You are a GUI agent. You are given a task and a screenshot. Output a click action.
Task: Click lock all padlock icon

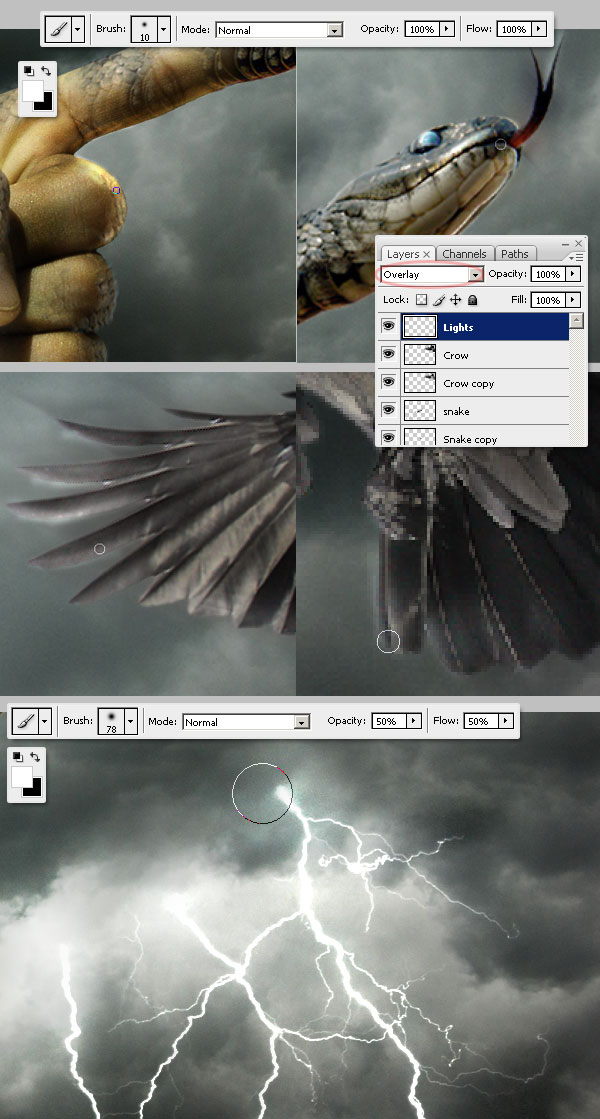point(472,300)
